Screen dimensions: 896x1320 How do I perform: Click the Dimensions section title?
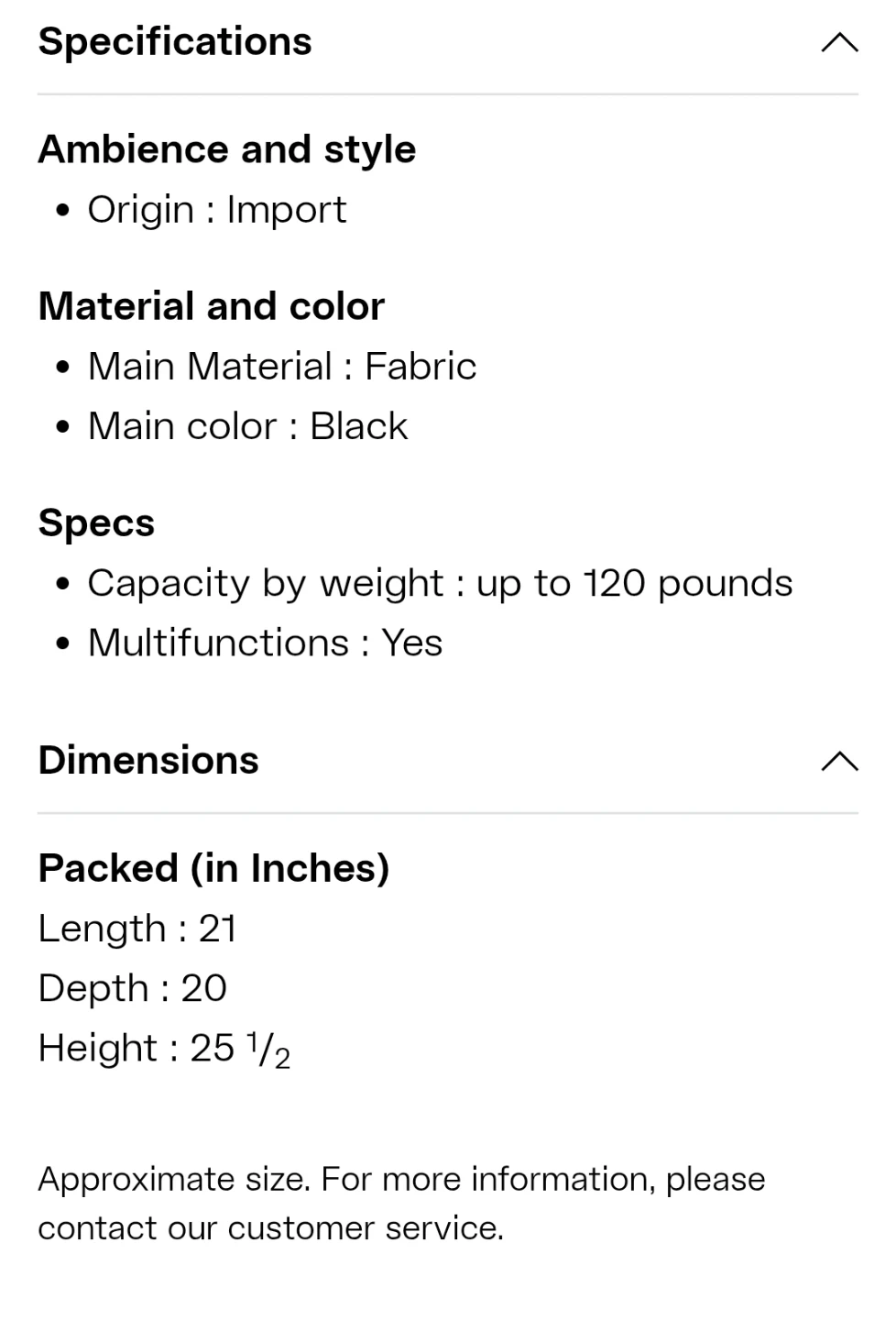point(148,761)
